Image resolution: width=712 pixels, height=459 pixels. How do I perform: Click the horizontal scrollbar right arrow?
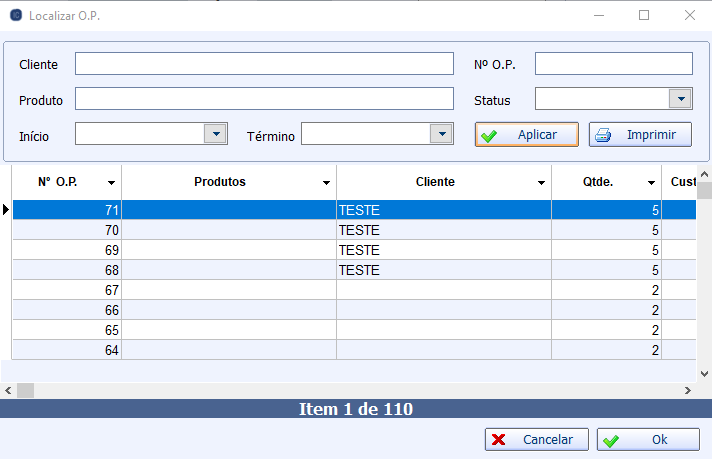point(687,390)
